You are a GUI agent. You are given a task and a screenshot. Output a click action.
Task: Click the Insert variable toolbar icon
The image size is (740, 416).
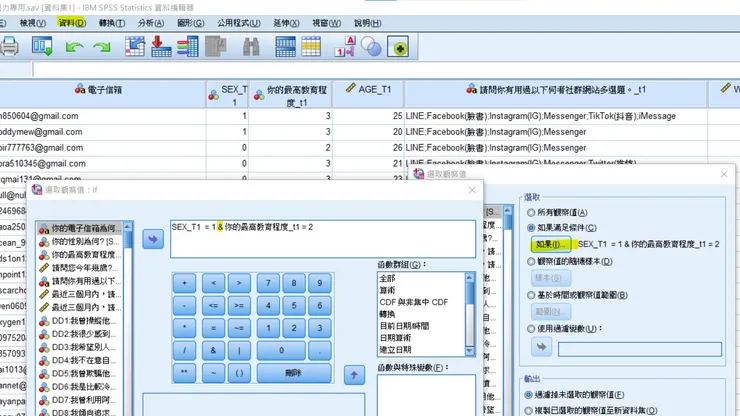311,47
